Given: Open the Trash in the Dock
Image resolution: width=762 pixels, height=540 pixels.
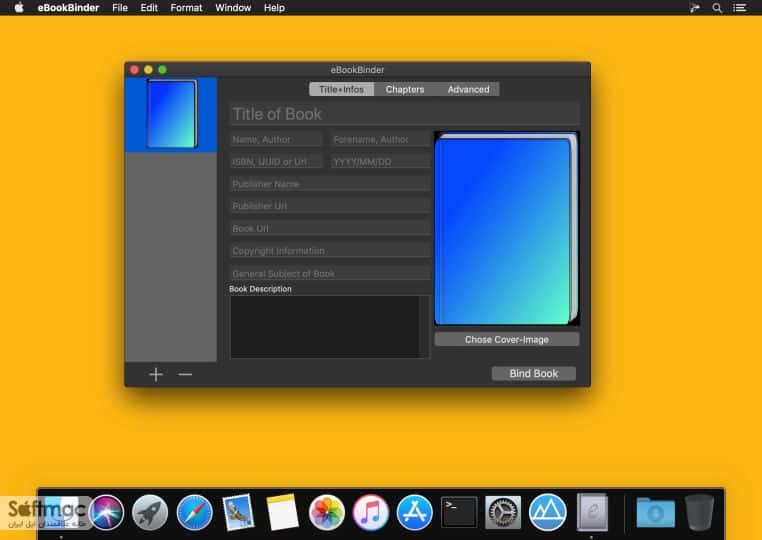Looking at the screenshot, I should point(699,512).
